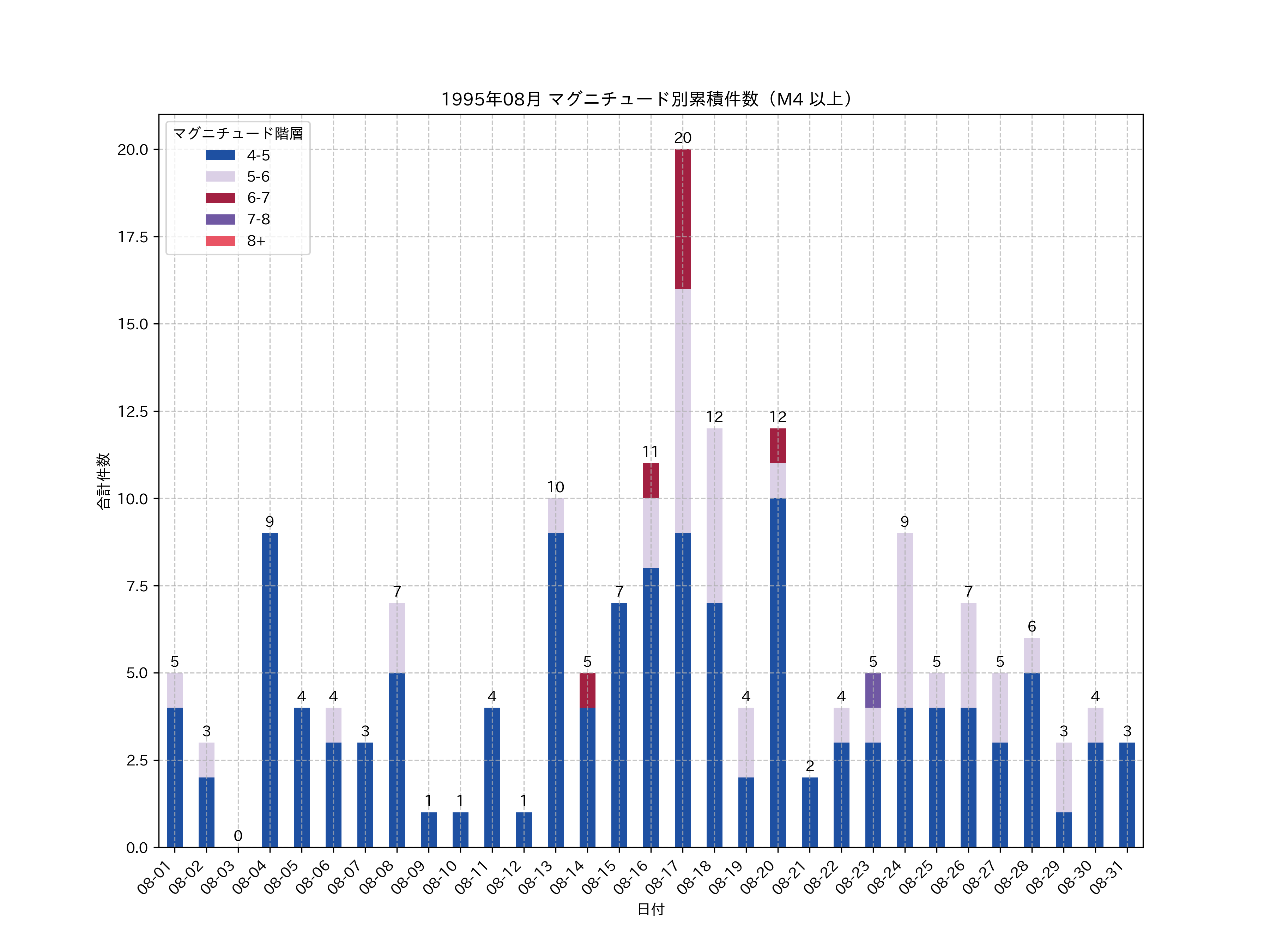The width and height of the screenshot is (1270, 952).
Task: Click the legend title マグニチュード階層
Action: 238,134
